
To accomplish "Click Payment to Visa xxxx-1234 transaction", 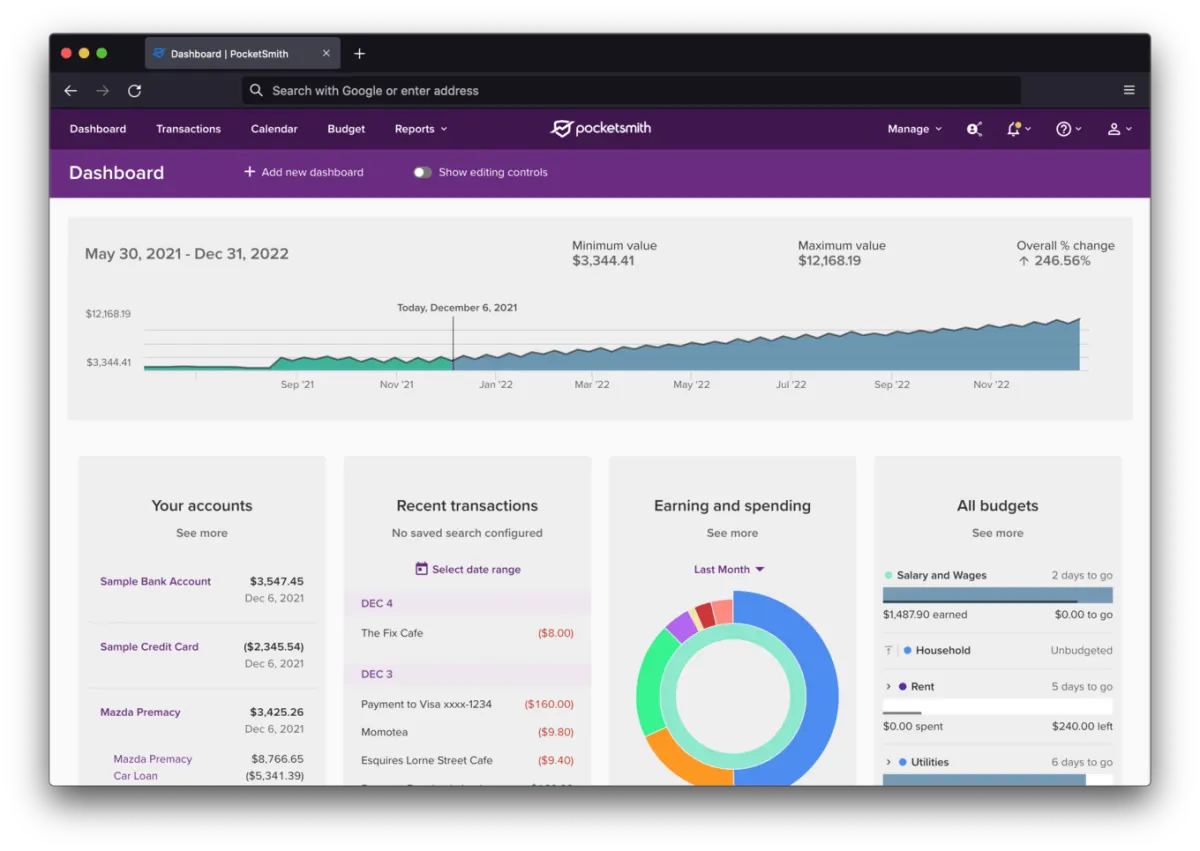I will pyautogui.click(x=467, y=704).
